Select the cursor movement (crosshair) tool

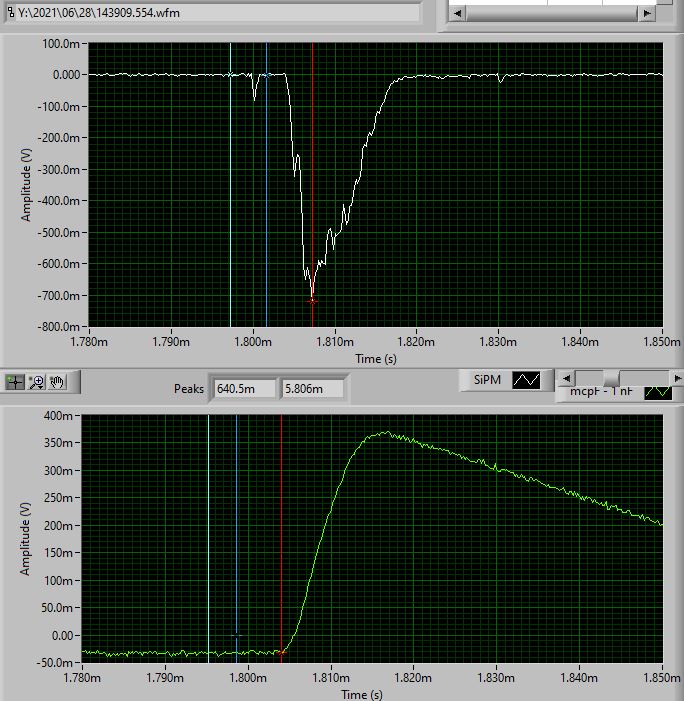15,382
